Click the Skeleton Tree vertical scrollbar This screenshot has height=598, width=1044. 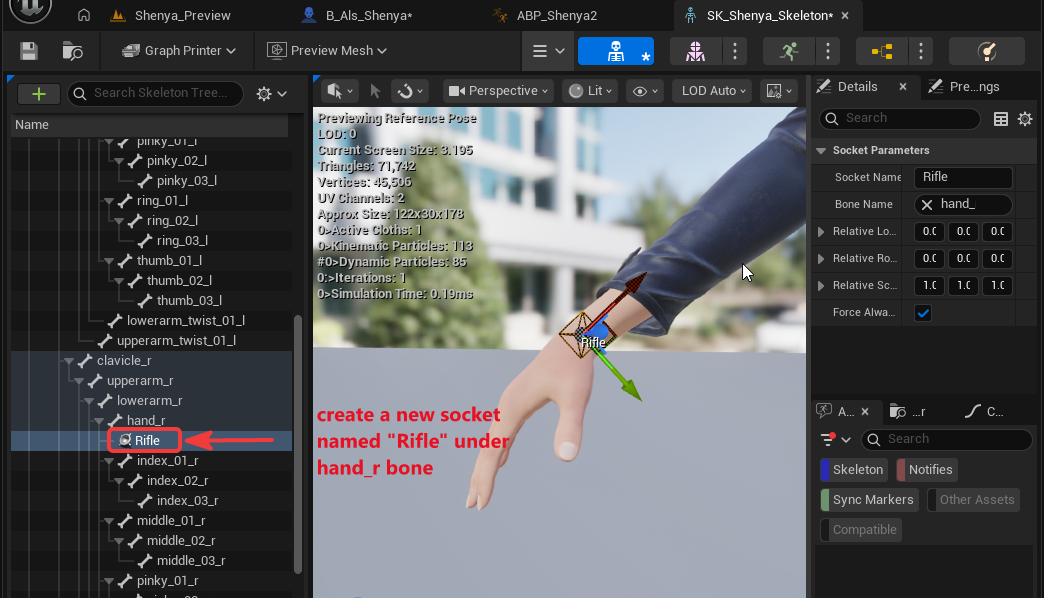(298, 443)
